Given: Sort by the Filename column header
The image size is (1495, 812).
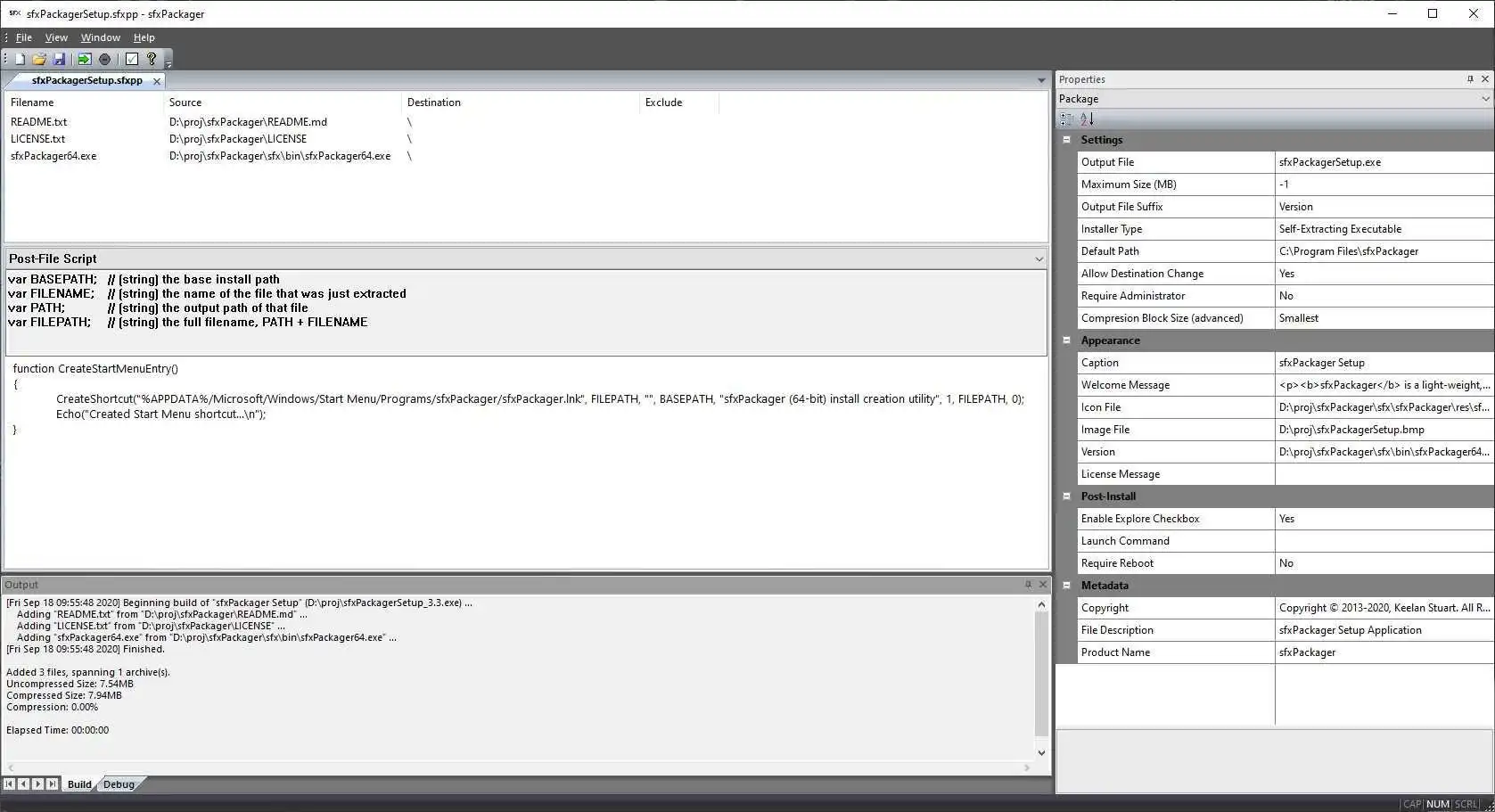Looking at the screenshot, I should (84, 103).
